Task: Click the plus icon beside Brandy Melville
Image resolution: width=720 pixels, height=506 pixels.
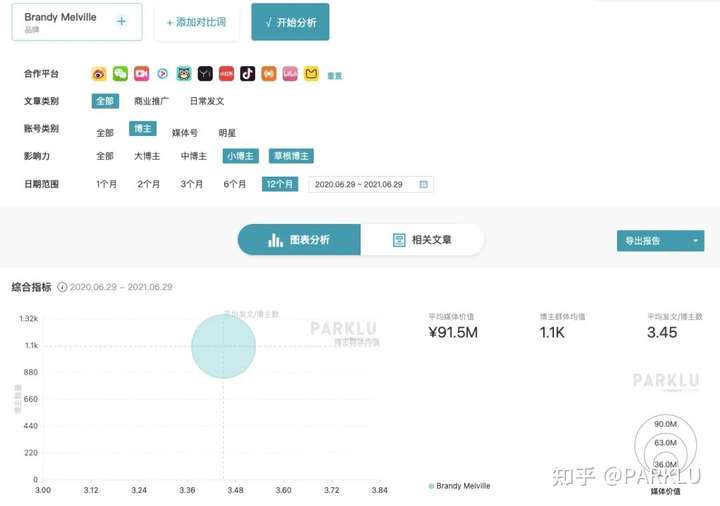Action: point(121,21)
